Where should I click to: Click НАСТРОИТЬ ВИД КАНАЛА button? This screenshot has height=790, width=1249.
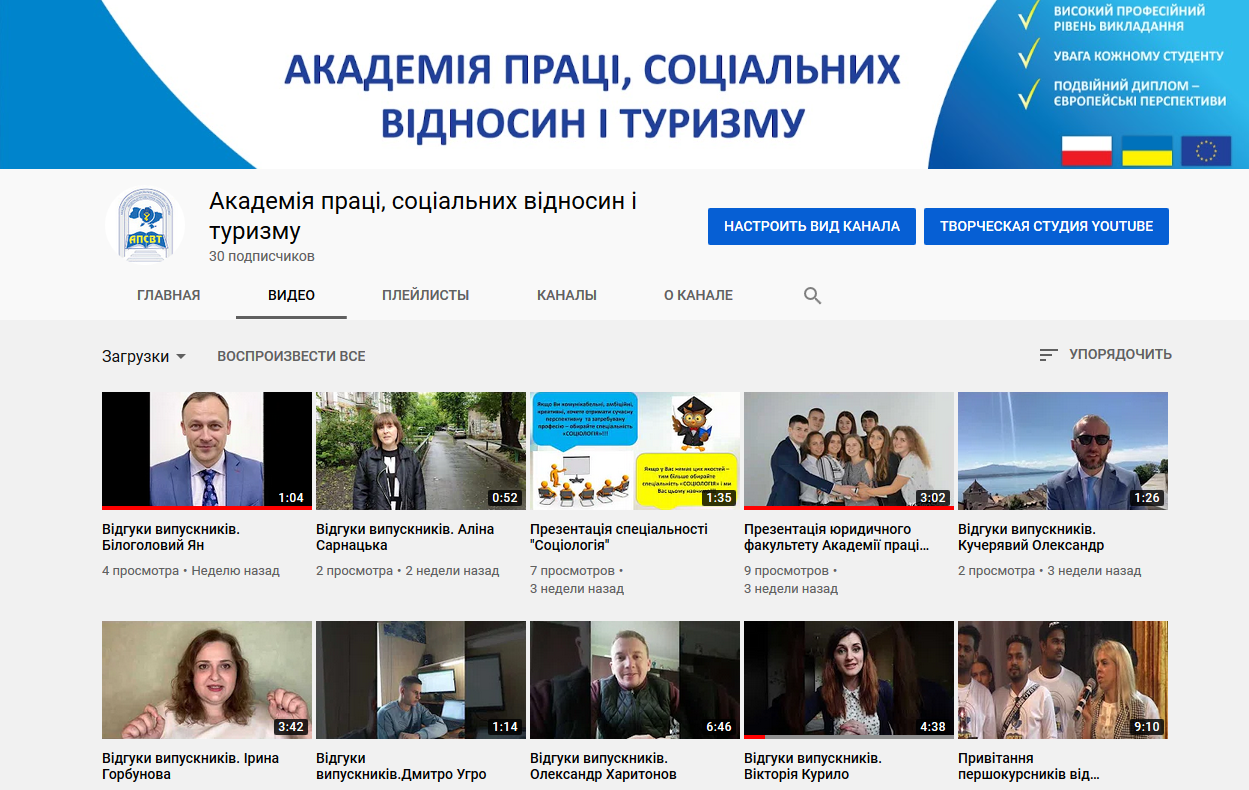pos(812,226)
